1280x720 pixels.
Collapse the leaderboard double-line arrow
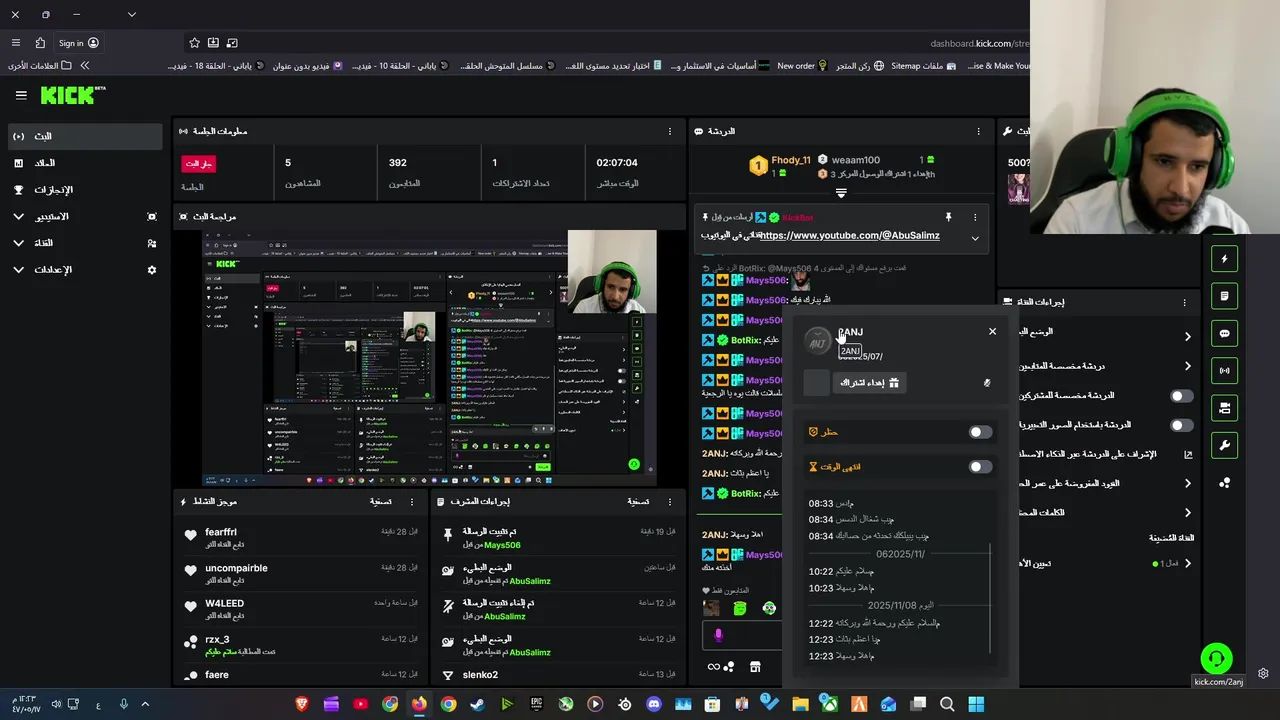tap(841, 193)
